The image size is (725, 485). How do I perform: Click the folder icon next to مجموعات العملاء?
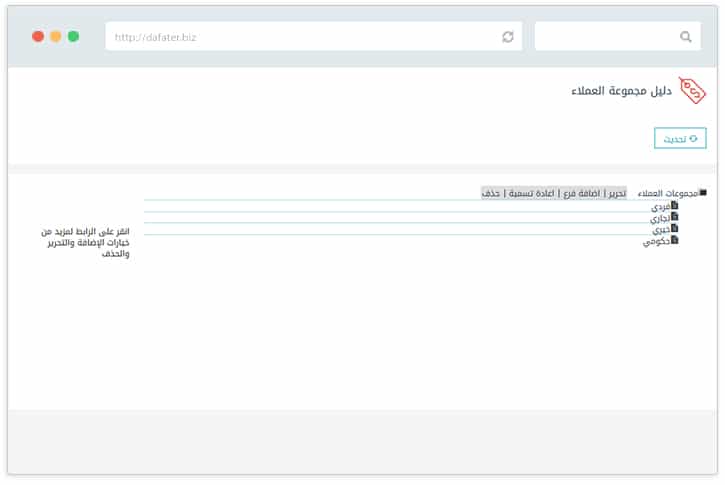[703, 192]
